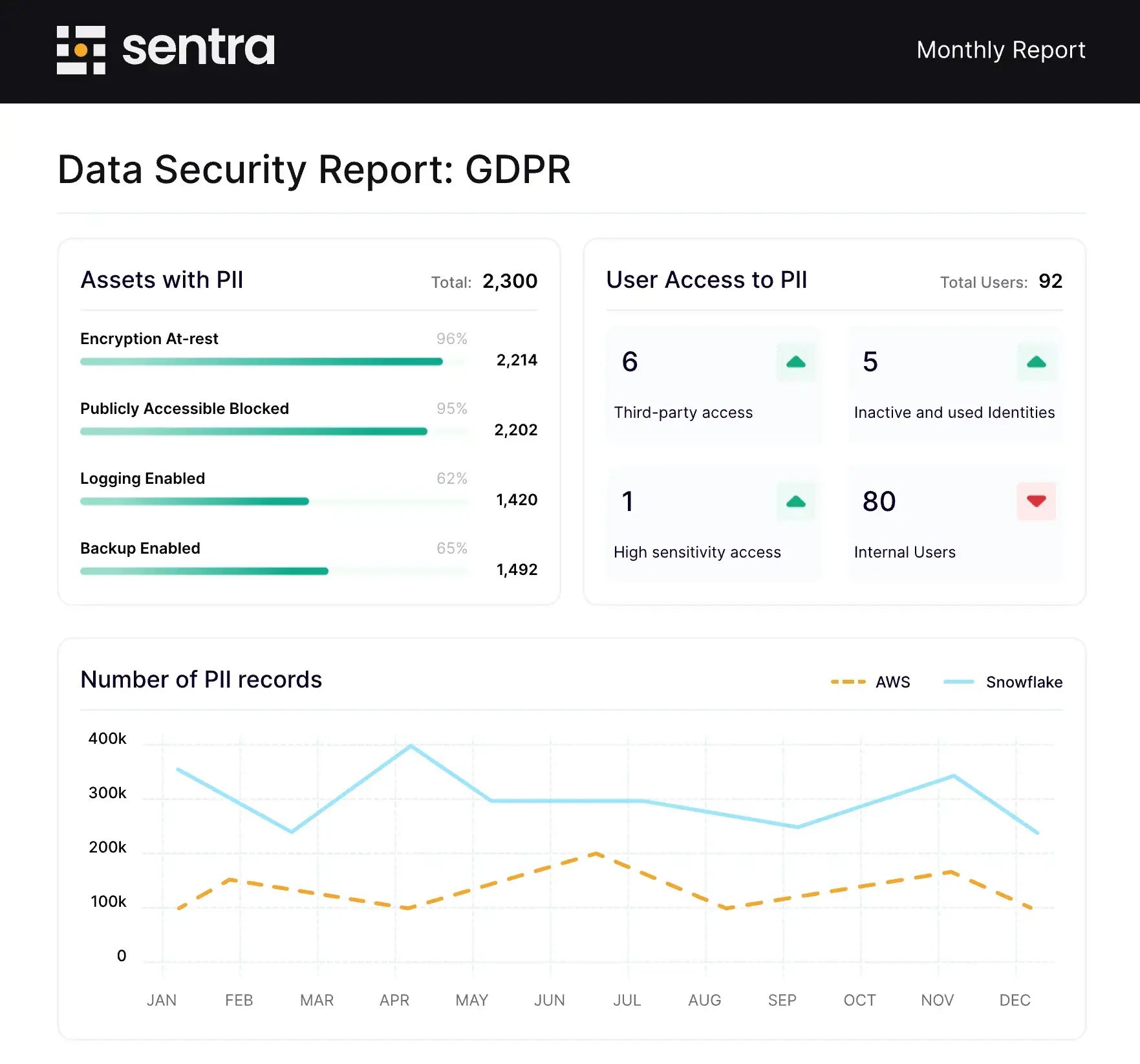The height and width of the screenshot is (1064, 1140).
Task: Click the red down-trend icon on Internal Users
Action: click(x=1037, y=501)
